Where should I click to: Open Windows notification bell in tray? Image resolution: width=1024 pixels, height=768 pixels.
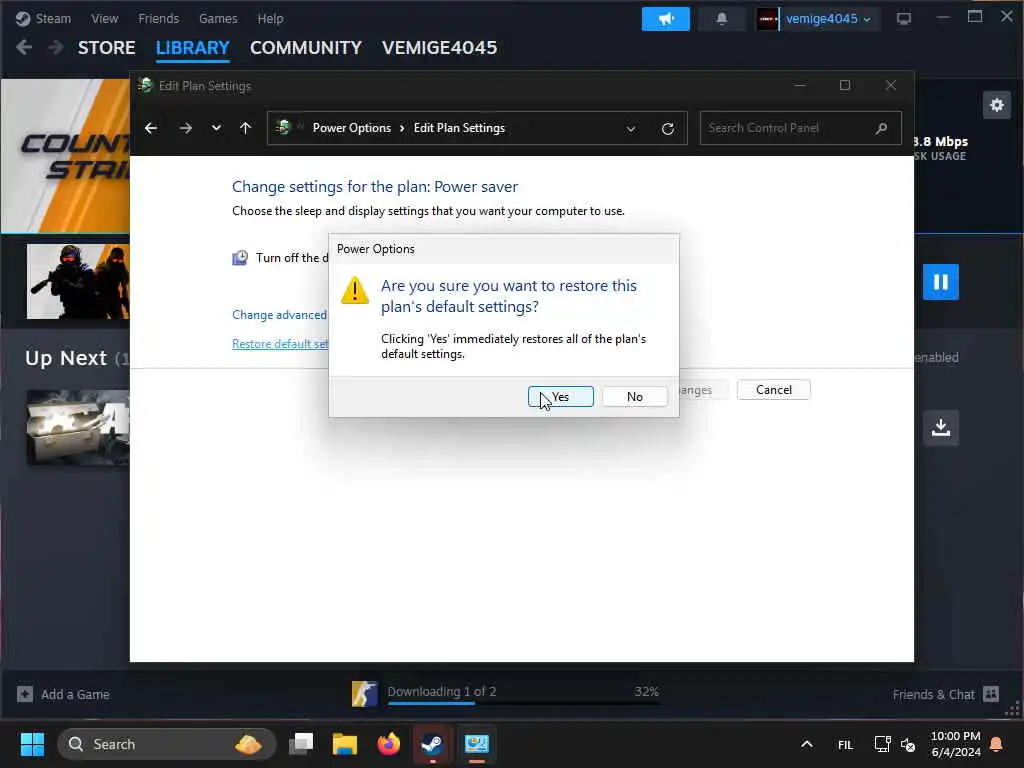coord(997,744)
